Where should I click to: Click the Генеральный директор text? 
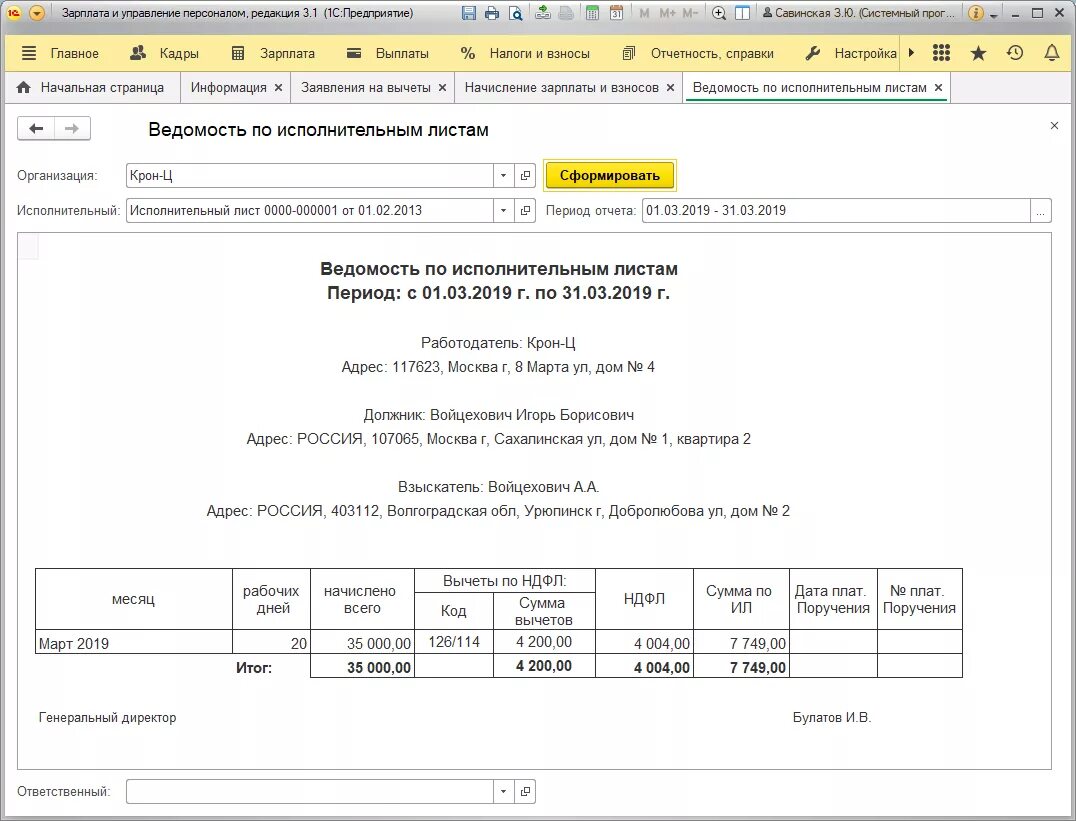pos(108,717)
